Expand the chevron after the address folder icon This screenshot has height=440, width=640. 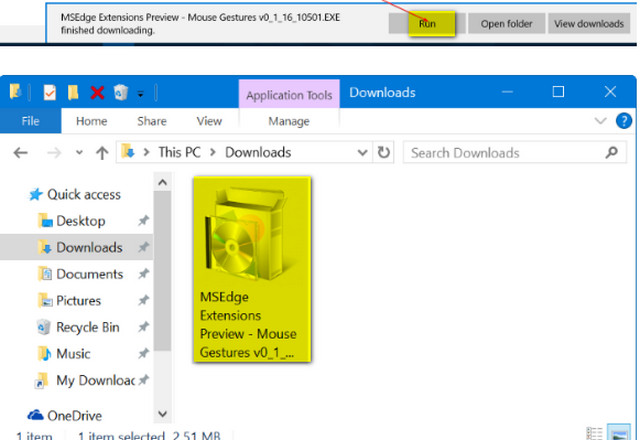point(146,153)
